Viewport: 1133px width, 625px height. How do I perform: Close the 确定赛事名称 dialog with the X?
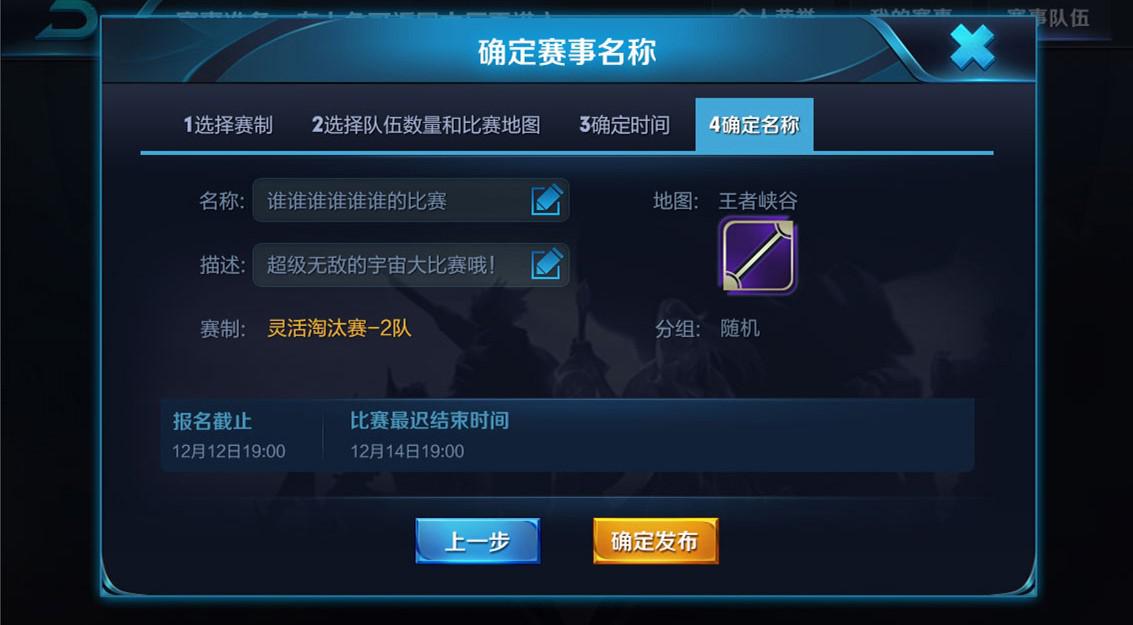972,47
